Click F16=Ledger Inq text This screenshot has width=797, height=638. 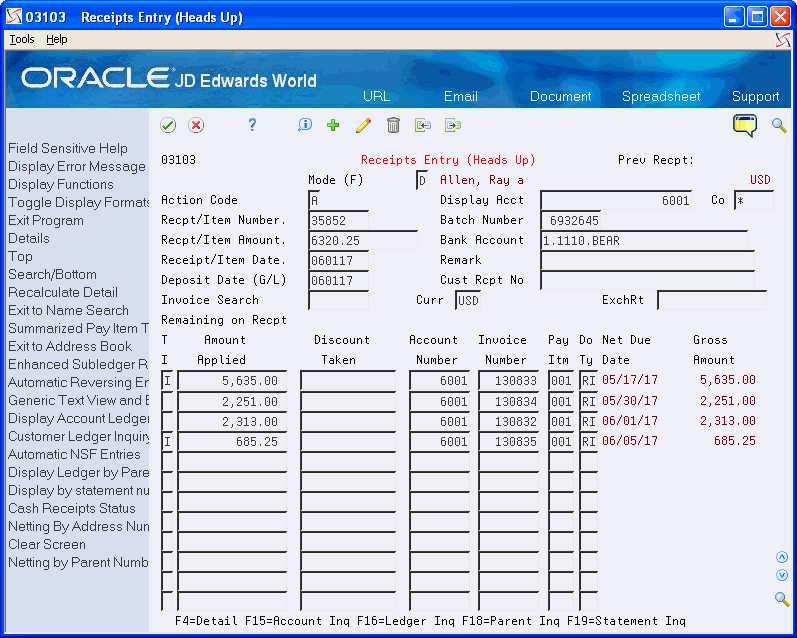coord(405,621)
